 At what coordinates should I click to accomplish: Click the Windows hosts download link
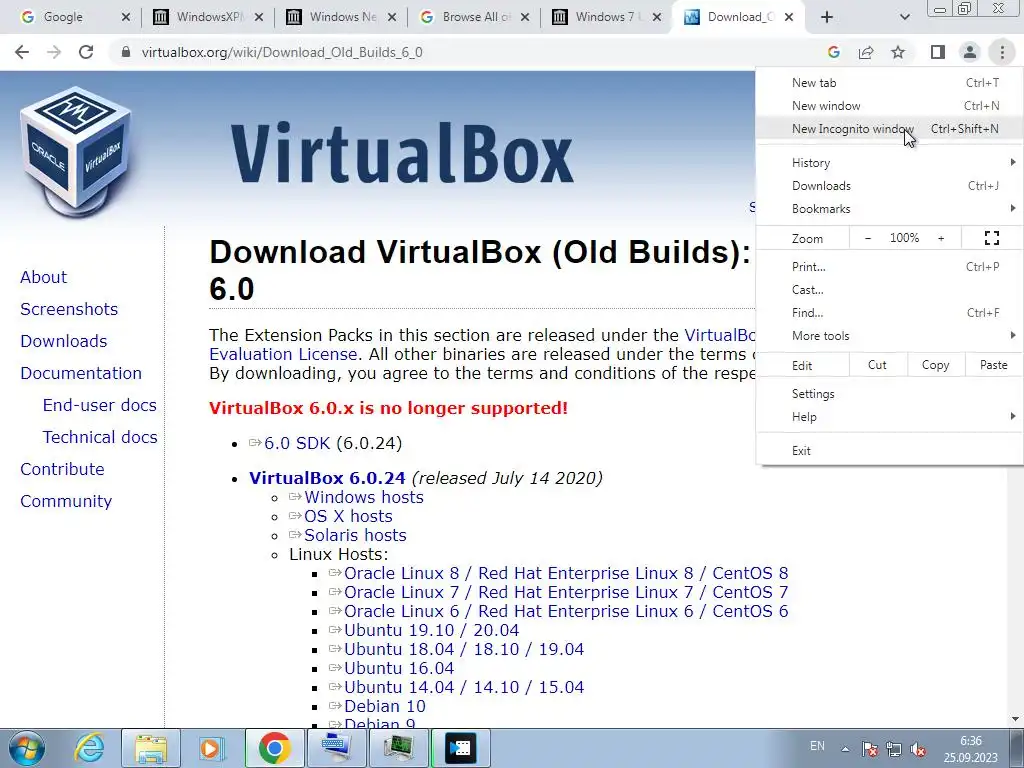(x=364, y=497)
